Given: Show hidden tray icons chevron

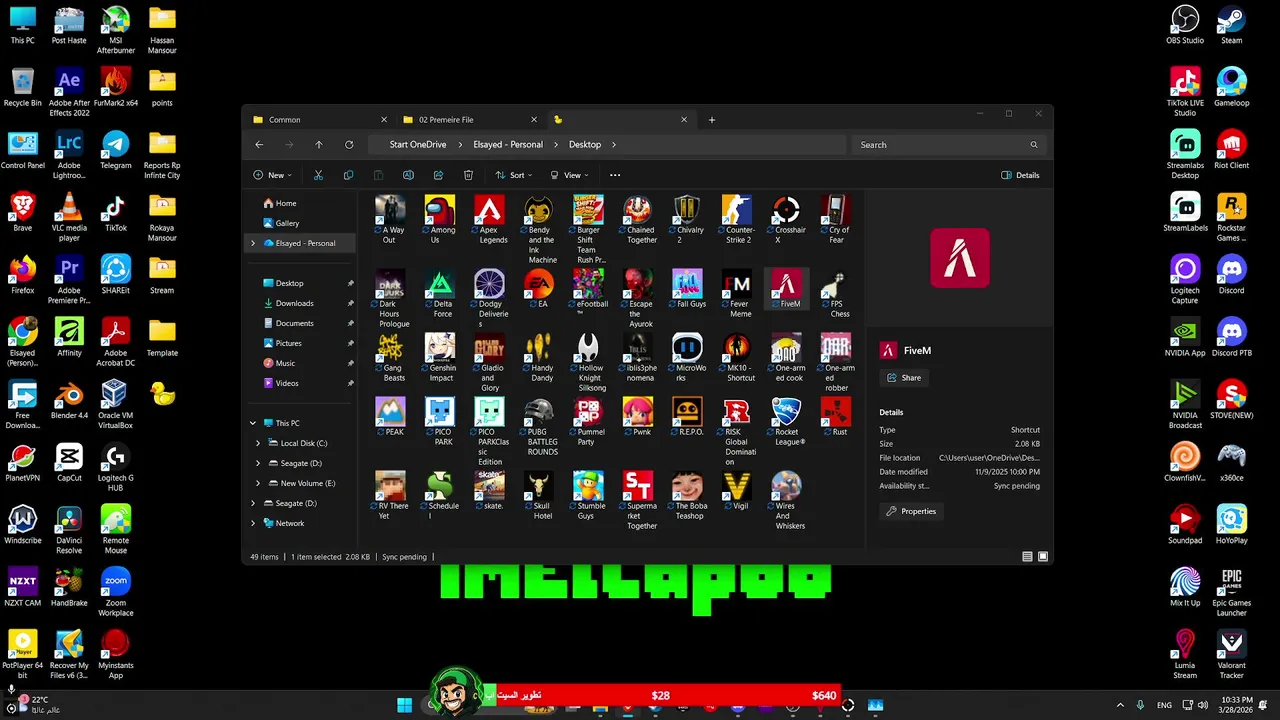Looking at the screenshot, I should (x=1120, y=705).
